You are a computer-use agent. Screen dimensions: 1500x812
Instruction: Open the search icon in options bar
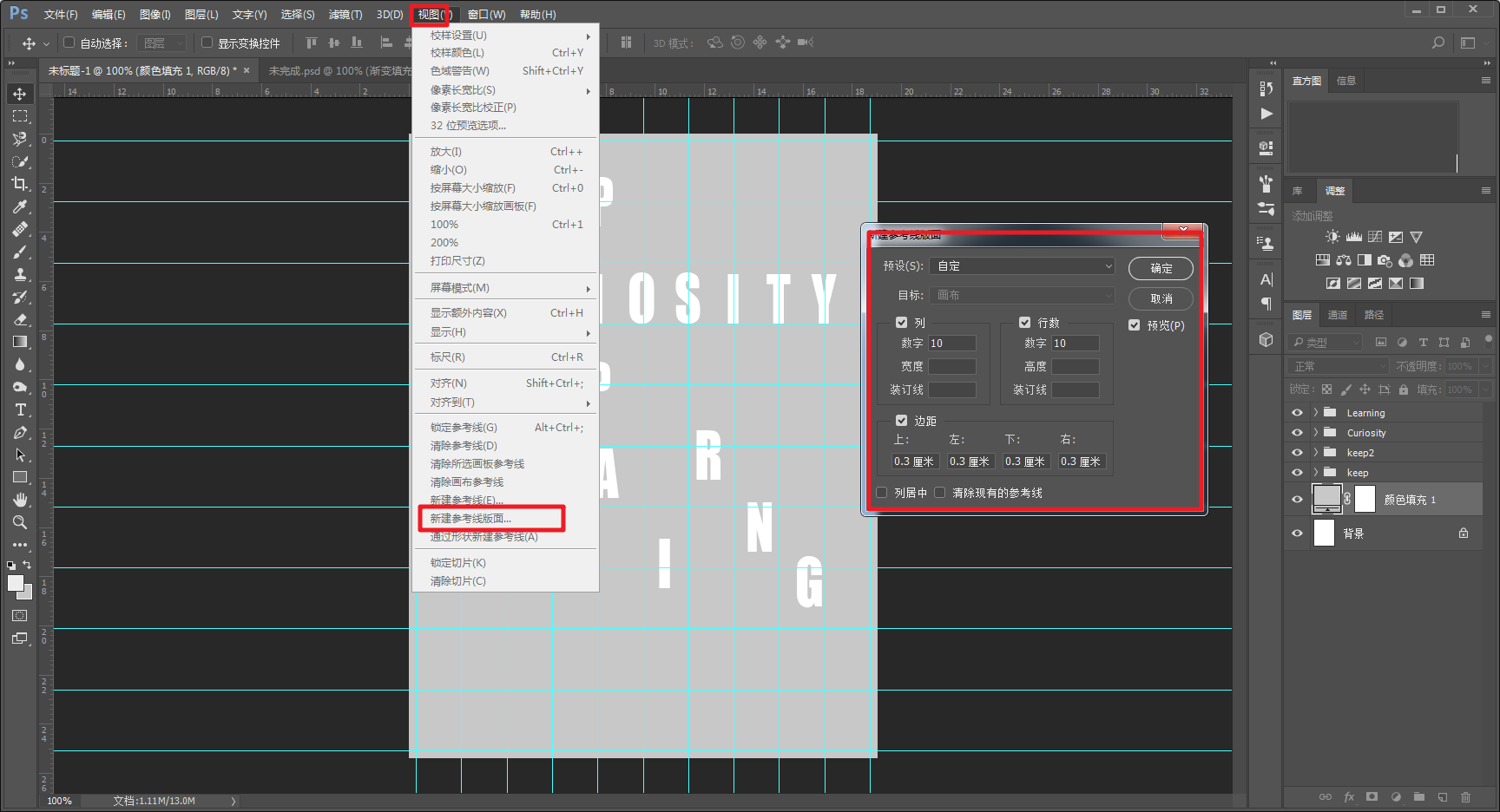coord(1438,43)
